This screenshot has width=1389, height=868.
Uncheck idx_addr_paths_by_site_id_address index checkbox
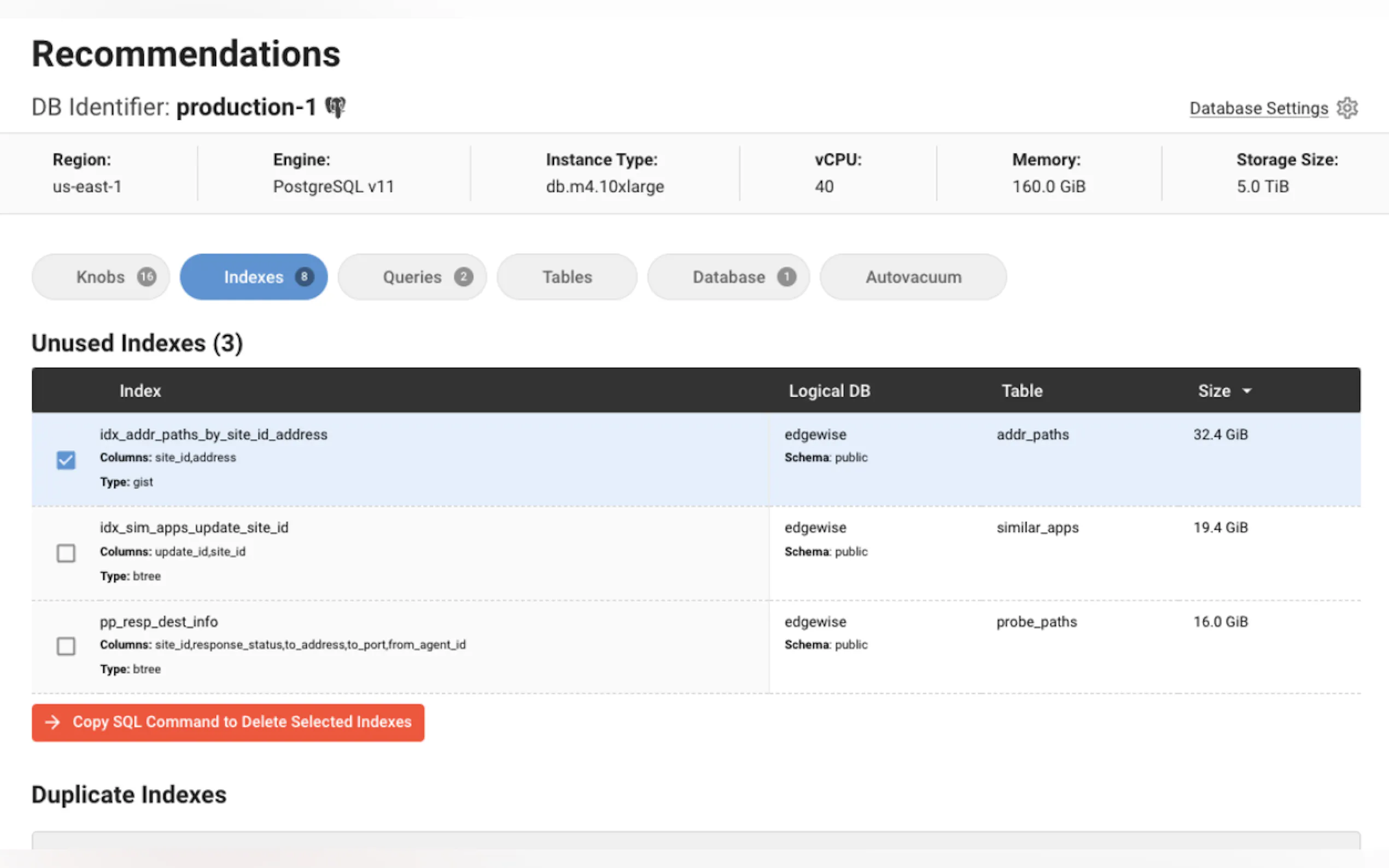click(x=66, y=460)
